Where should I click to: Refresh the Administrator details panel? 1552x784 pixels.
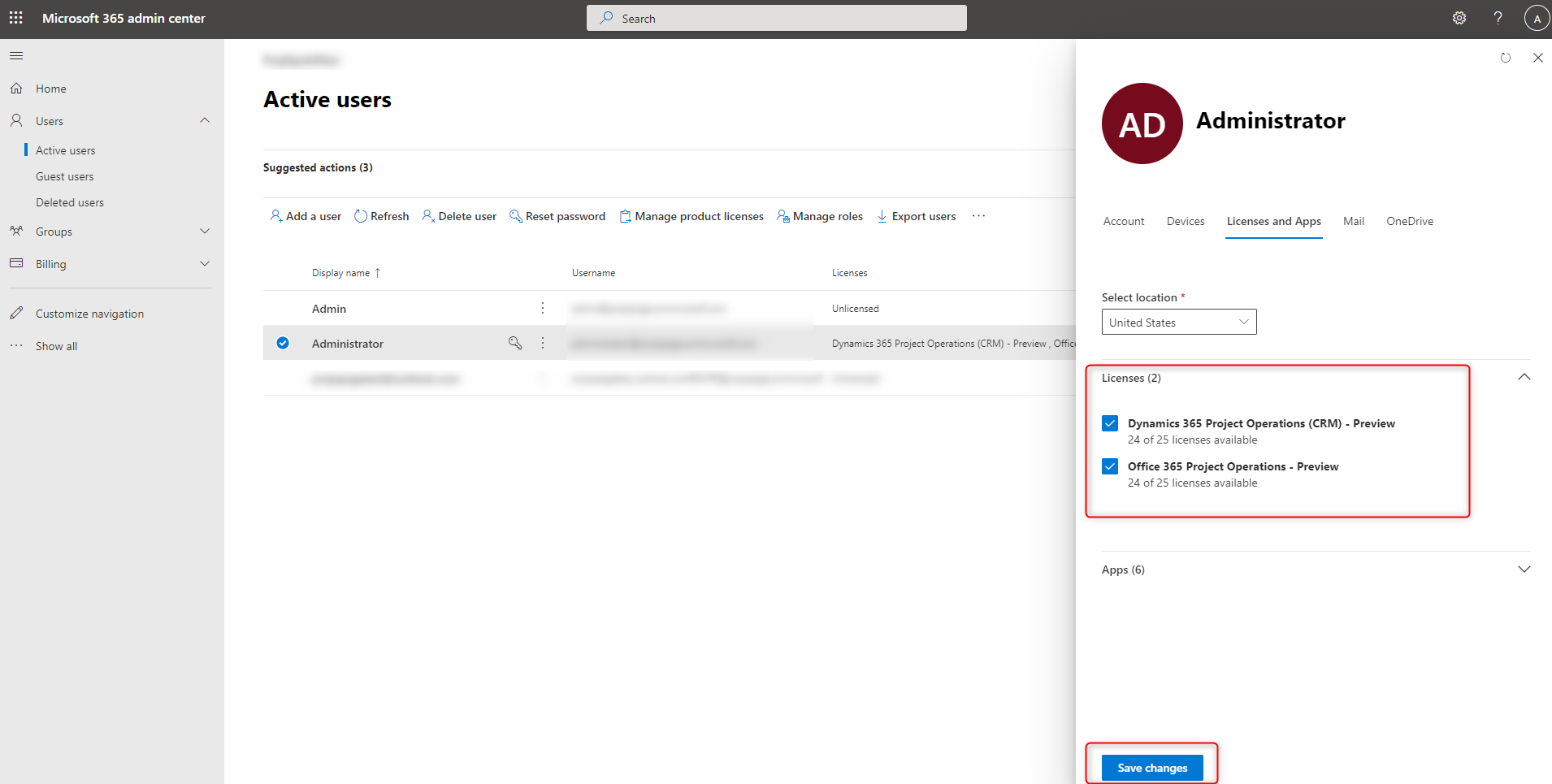point(1506,58)
